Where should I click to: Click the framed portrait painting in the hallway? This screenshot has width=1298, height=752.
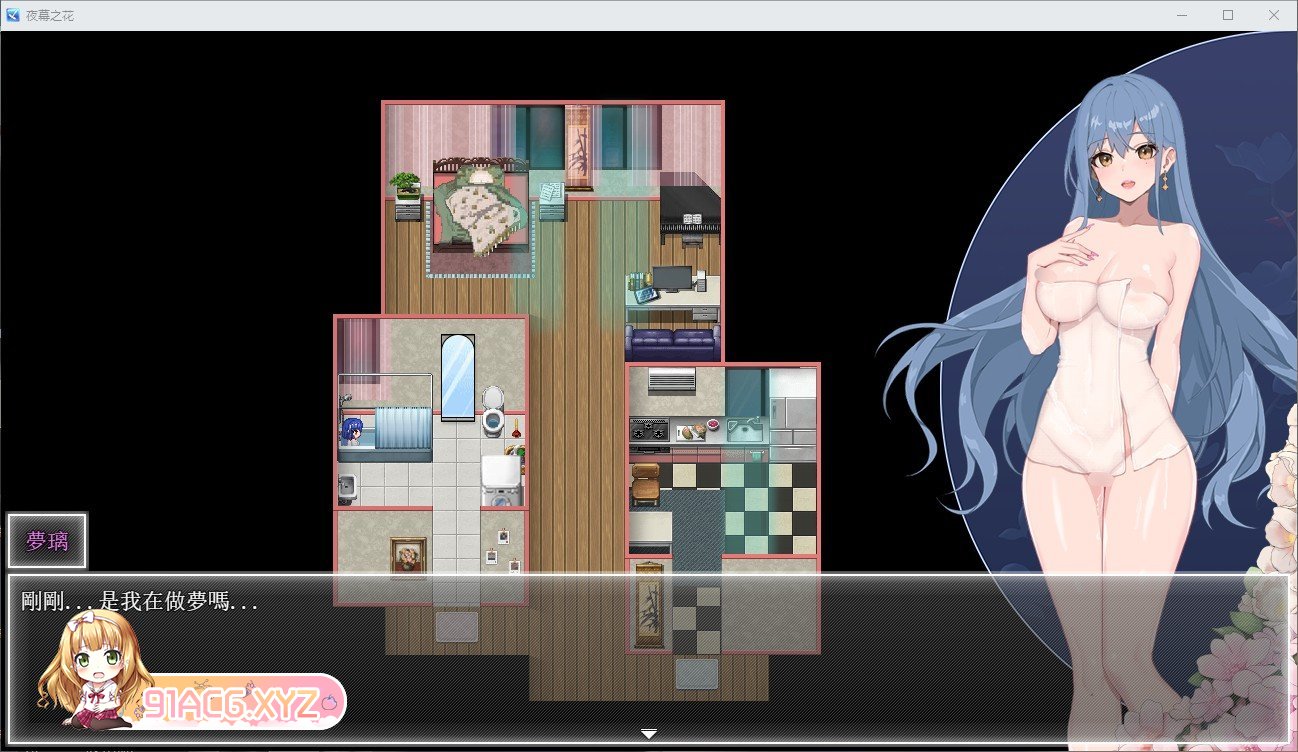pyautogui.click(x=408, y=557)
